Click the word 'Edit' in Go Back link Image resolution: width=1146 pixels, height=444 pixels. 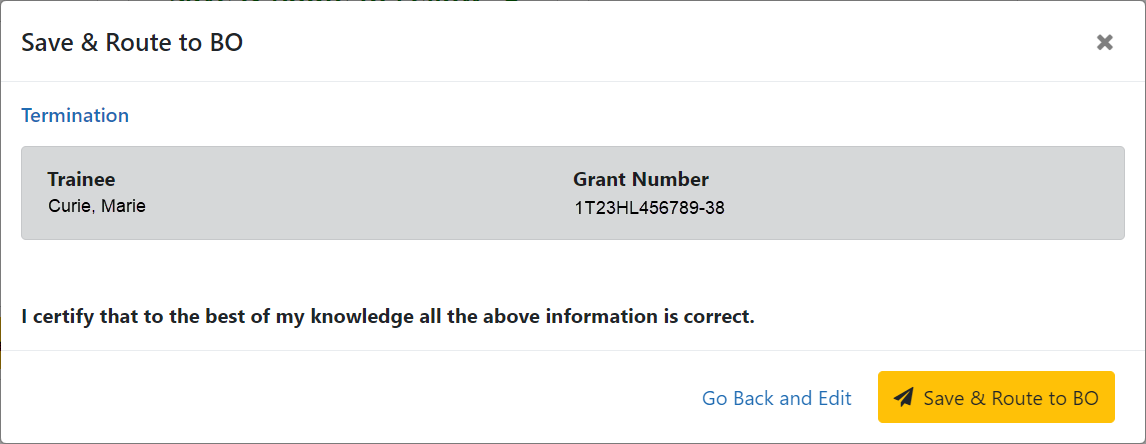click(x=834, y=398)
